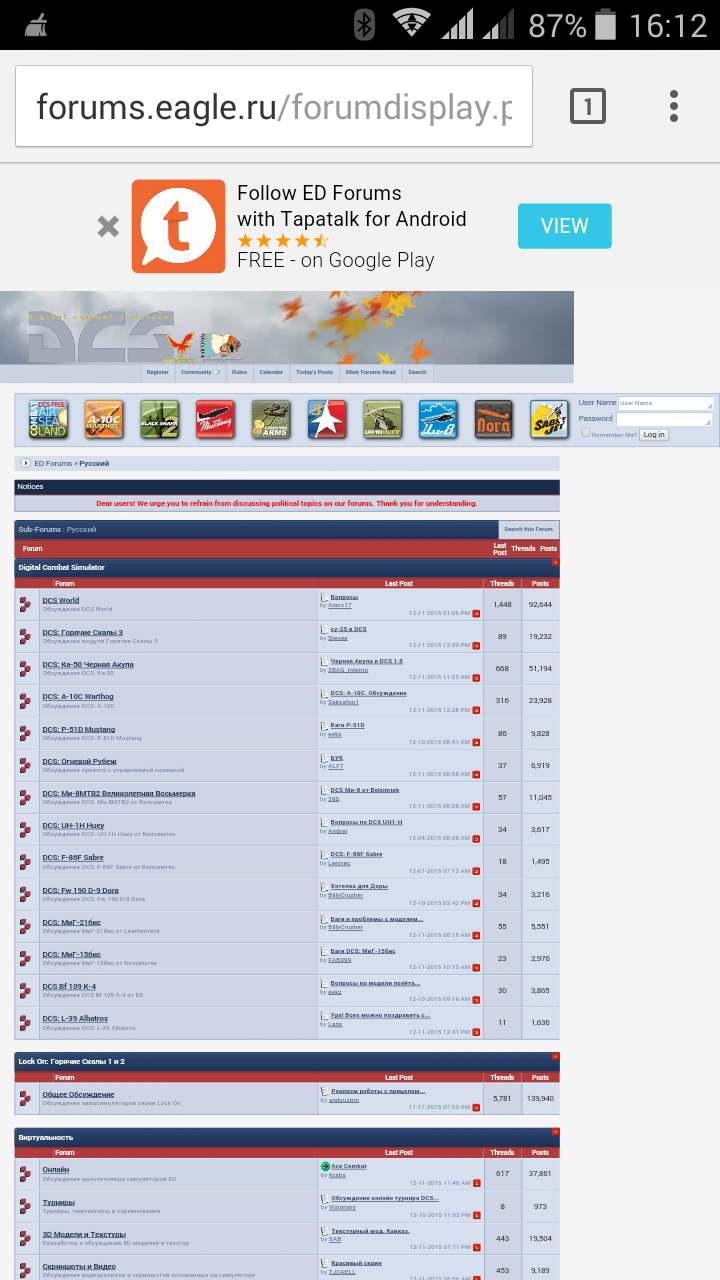Open the Black Shark 2 product icon

coord(159,419)
